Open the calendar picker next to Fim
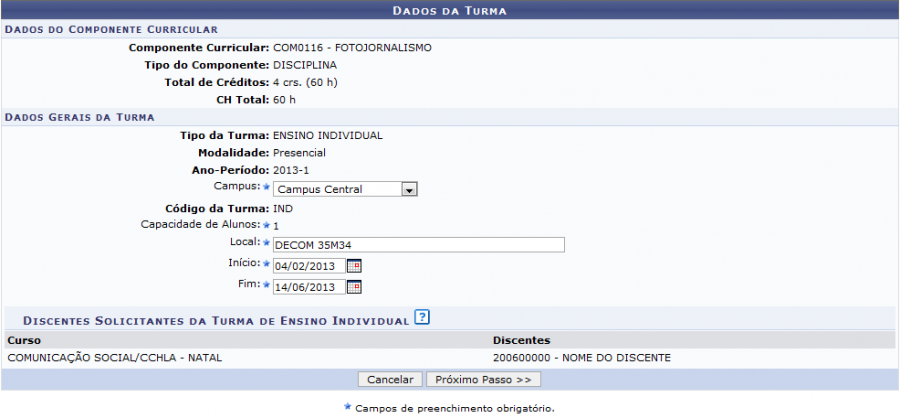Image resolution: width=900 pixels, height=418 pixels. (354, 287)
